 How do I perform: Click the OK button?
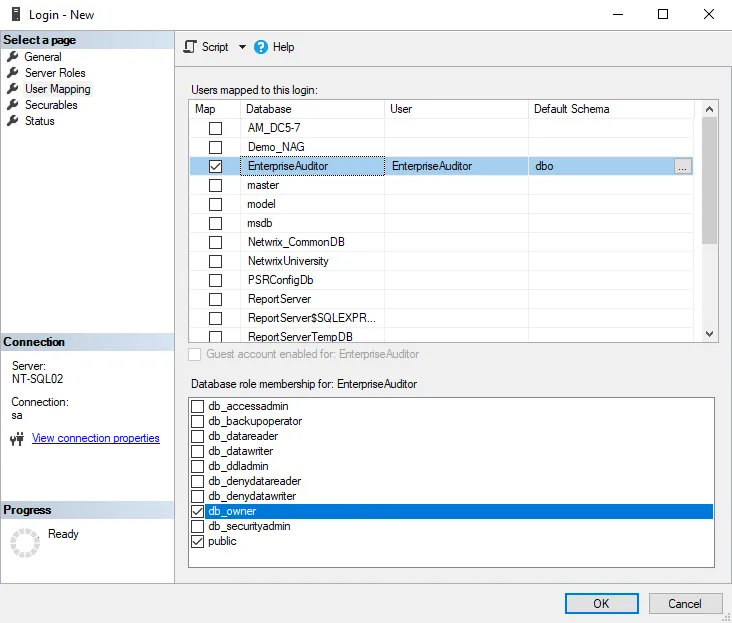pos(601,603)
